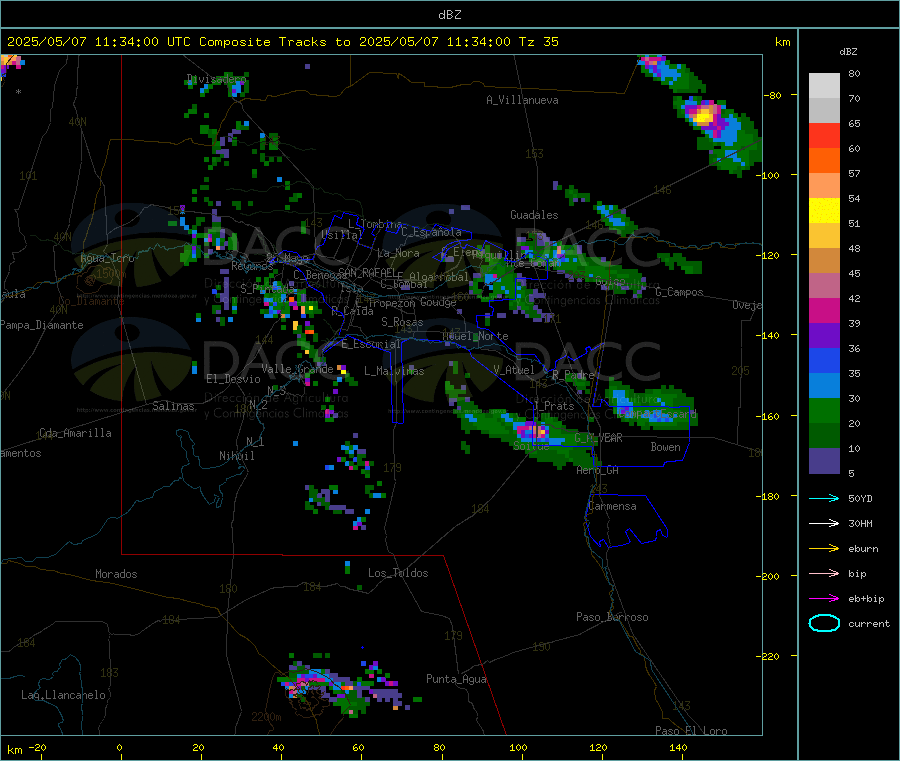Click the magenta eb+bip track arrow
Viewport: 900px width, 761px height.
tap(824, 598)
